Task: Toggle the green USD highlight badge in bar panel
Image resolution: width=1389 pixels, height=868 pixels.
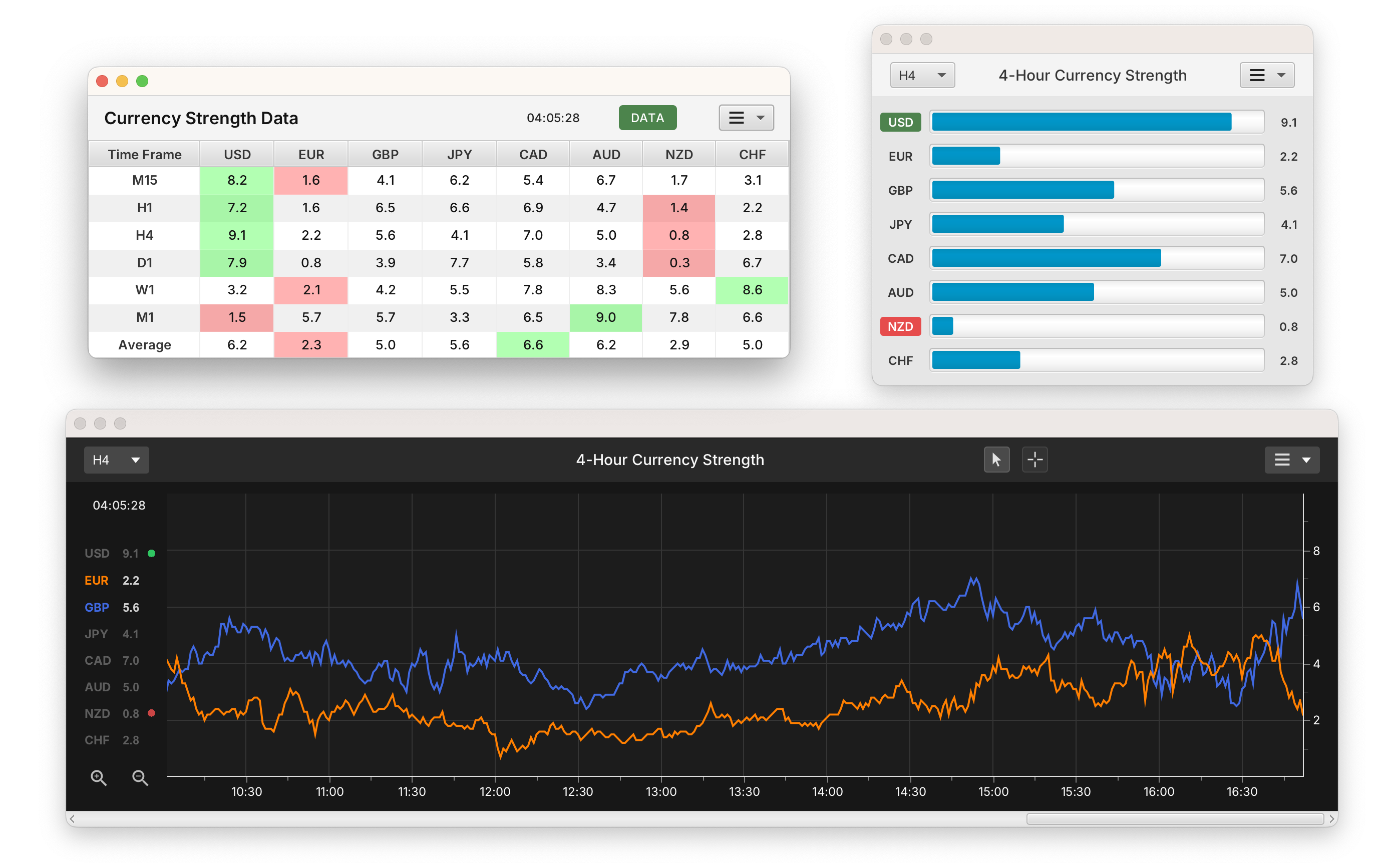Action: pos(900,122)
